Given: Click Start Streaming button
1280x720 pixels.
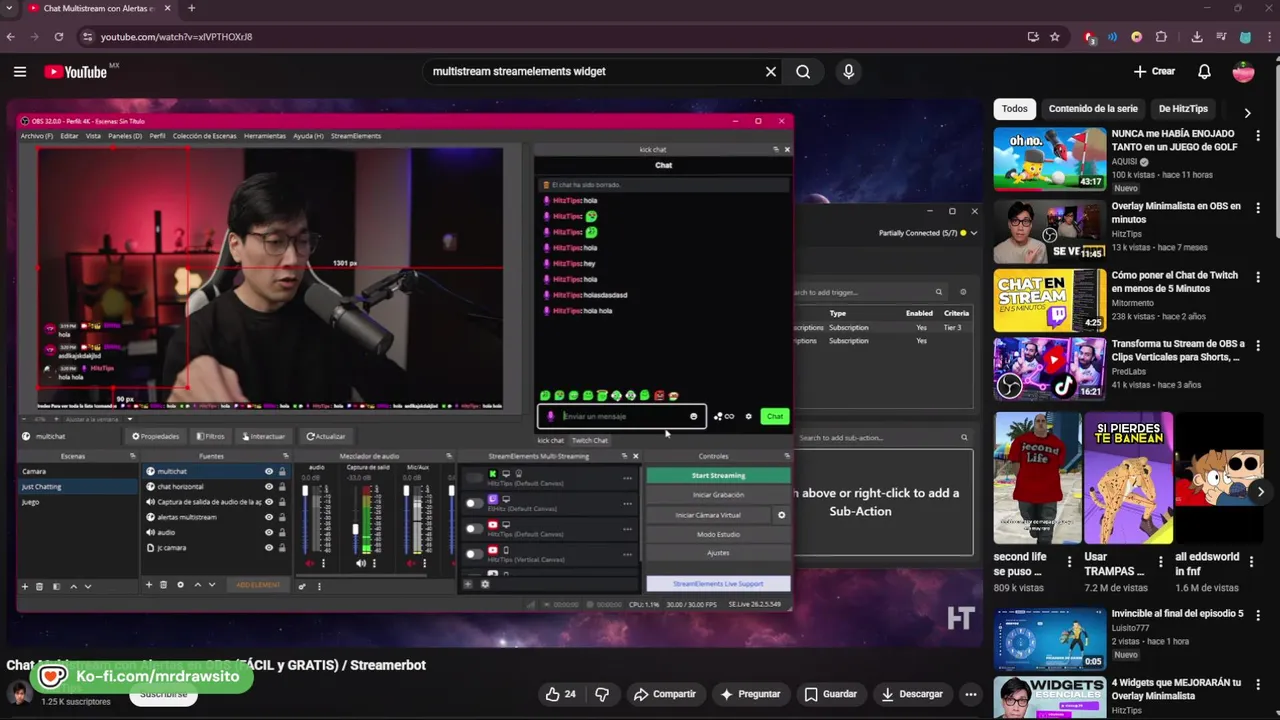Looking at the screenshot, I should click(718, 476).
